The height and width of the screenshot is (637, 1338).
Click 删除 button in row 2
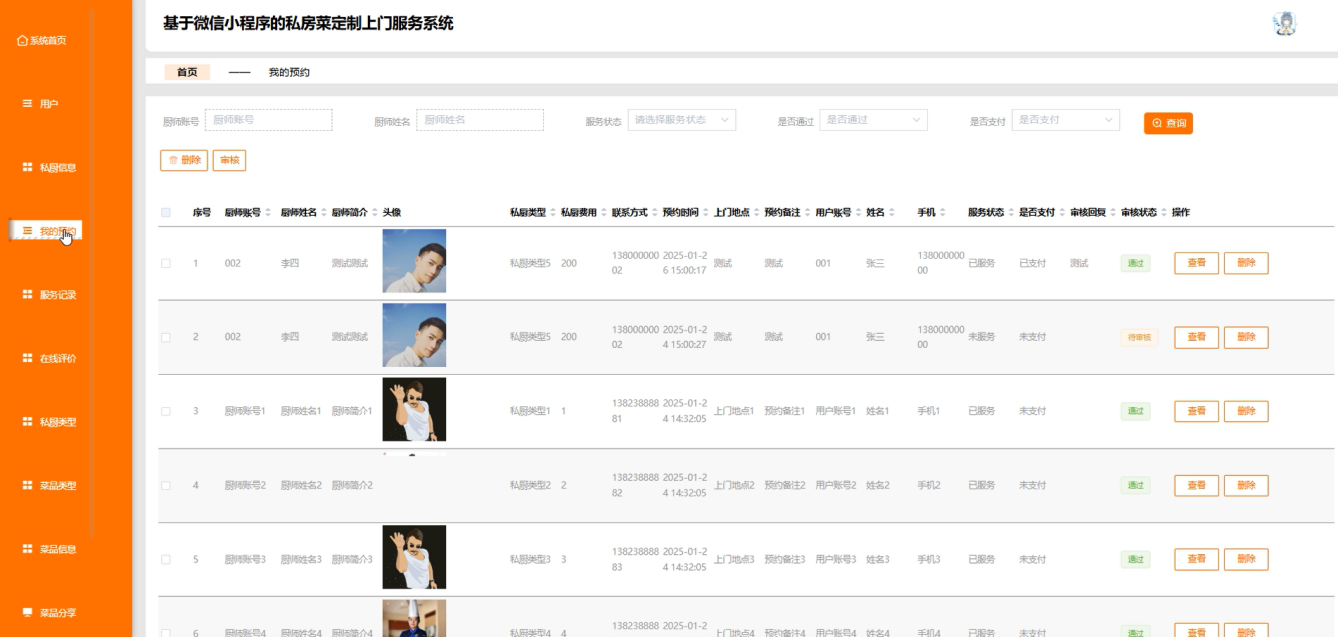[x=1246, y=337]
